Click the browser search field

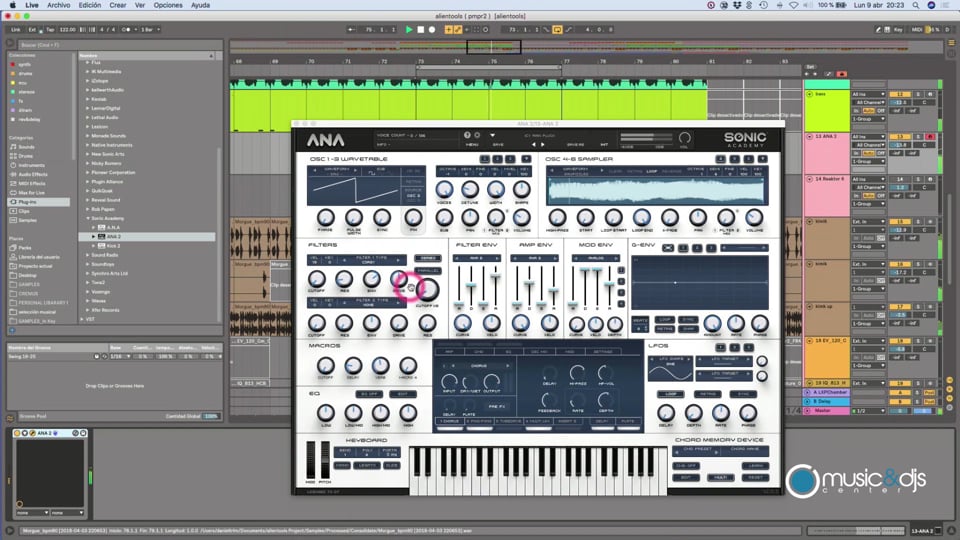pos(119,45)
